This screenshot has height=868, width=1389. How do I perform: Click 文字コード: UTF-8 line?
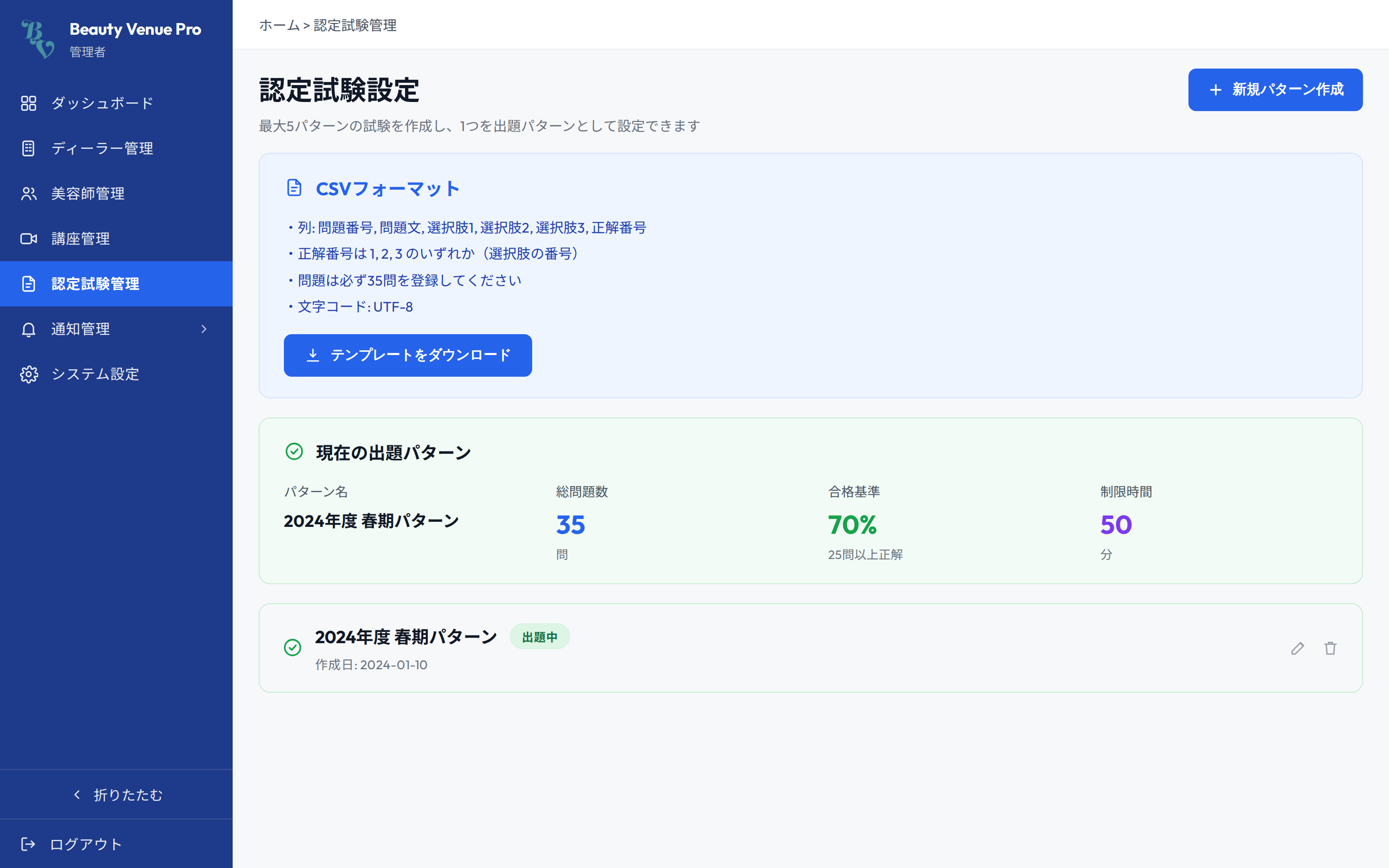coord(350,306)
